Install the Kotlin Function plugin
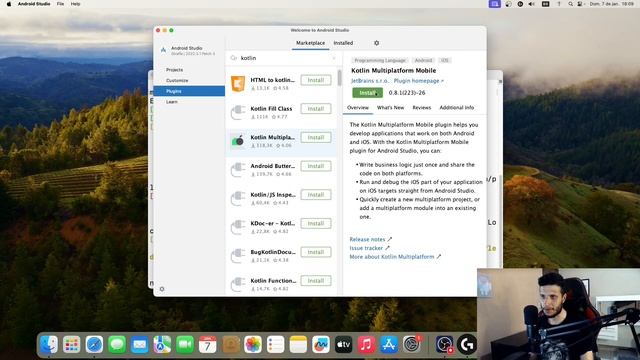 click(316, 281)
